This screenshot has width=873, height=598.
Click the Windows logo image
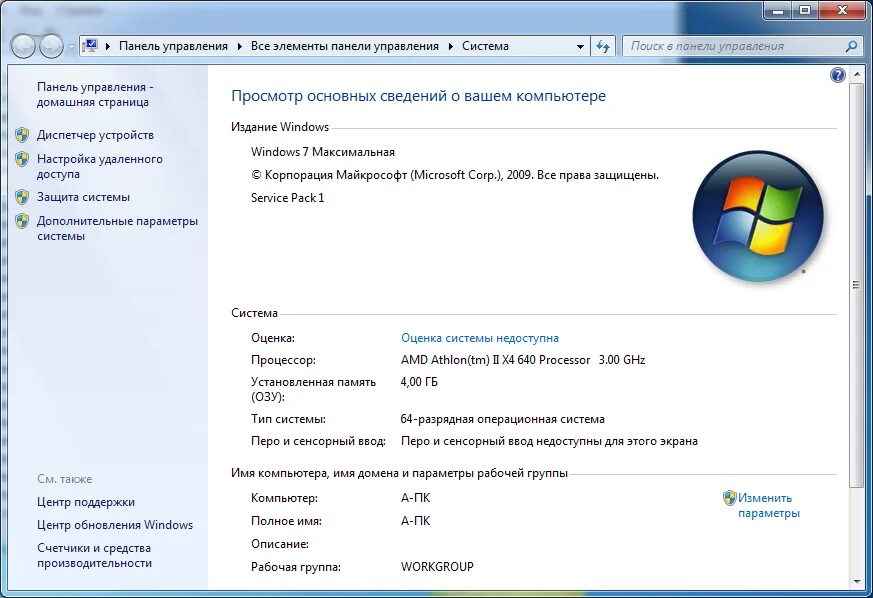(758, 216)
